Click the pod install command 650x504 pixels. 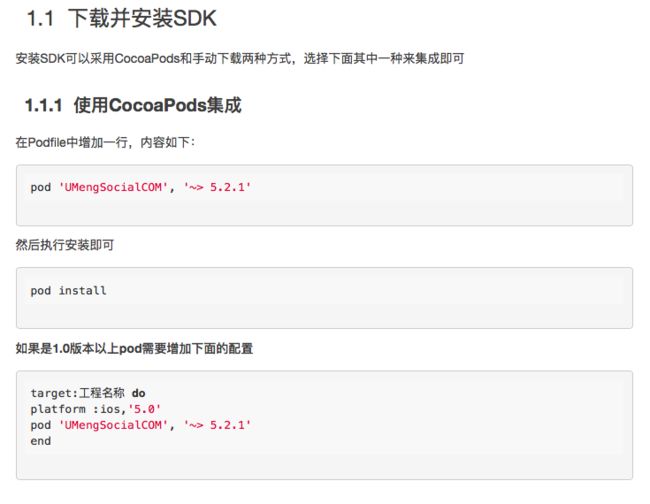coord(68,291)
